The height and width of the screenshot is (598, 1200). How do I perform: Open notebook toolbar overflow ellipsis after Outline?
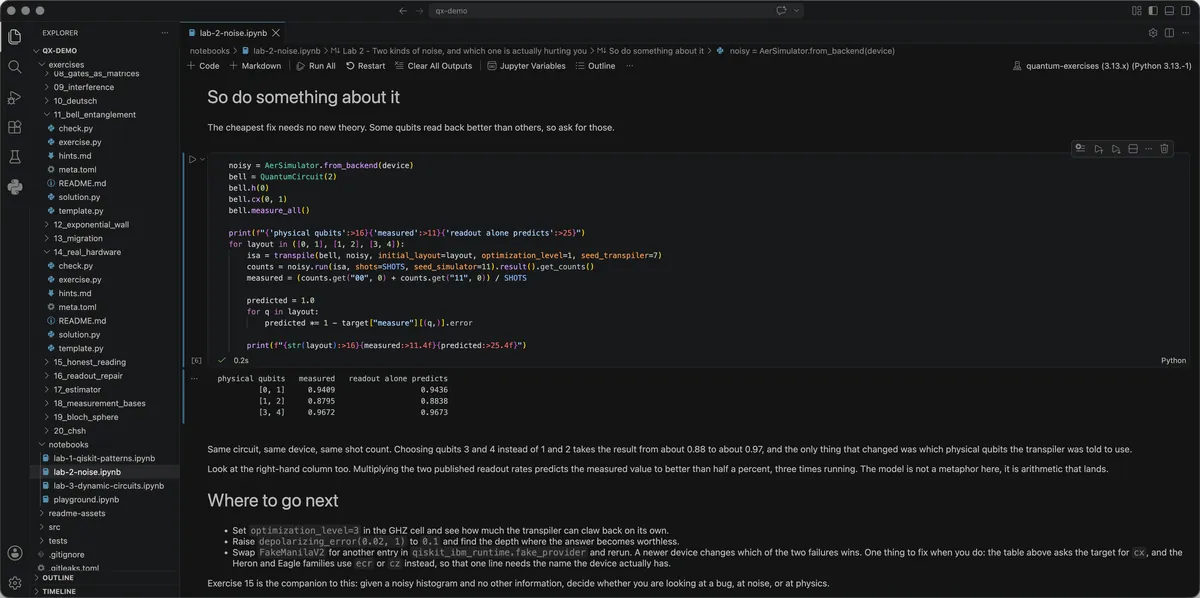(x=629, y=66)
